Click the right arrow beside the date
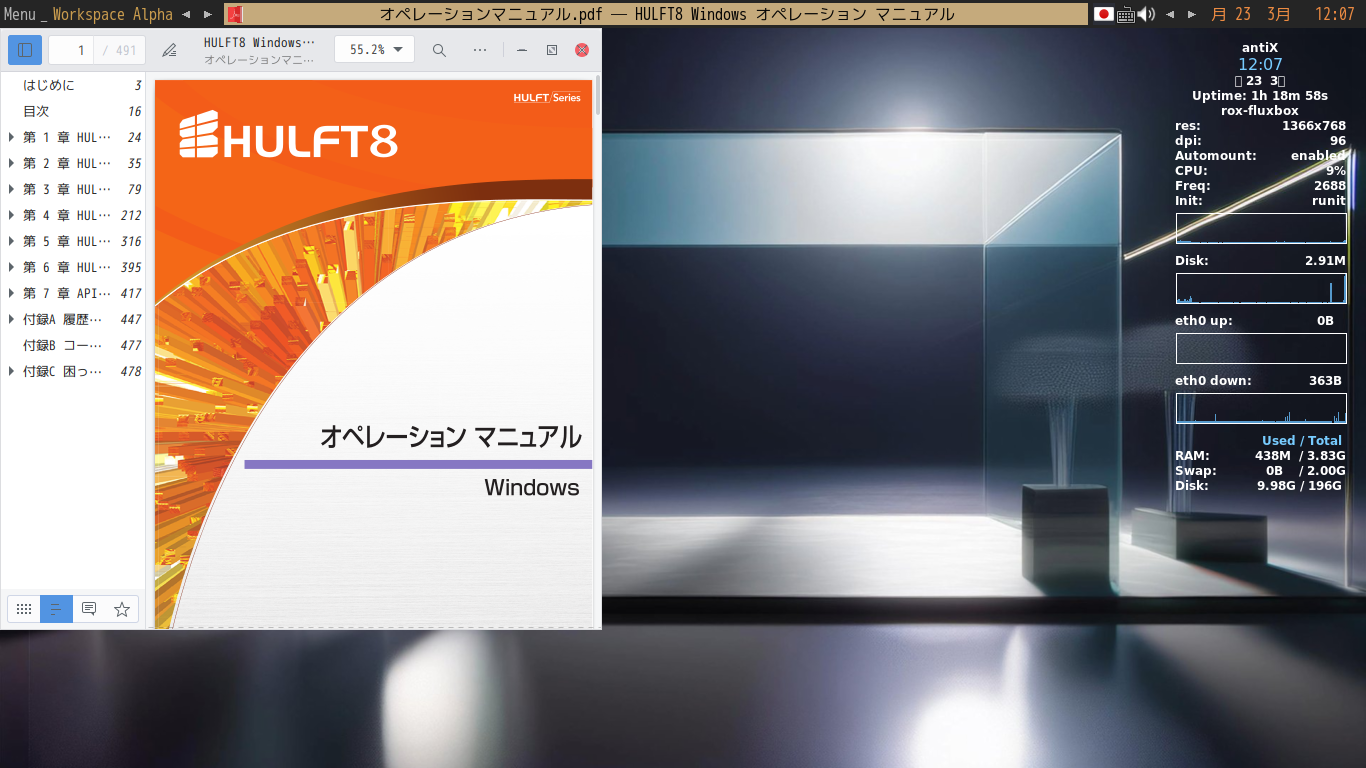1366x768 pixels. 1191,14
